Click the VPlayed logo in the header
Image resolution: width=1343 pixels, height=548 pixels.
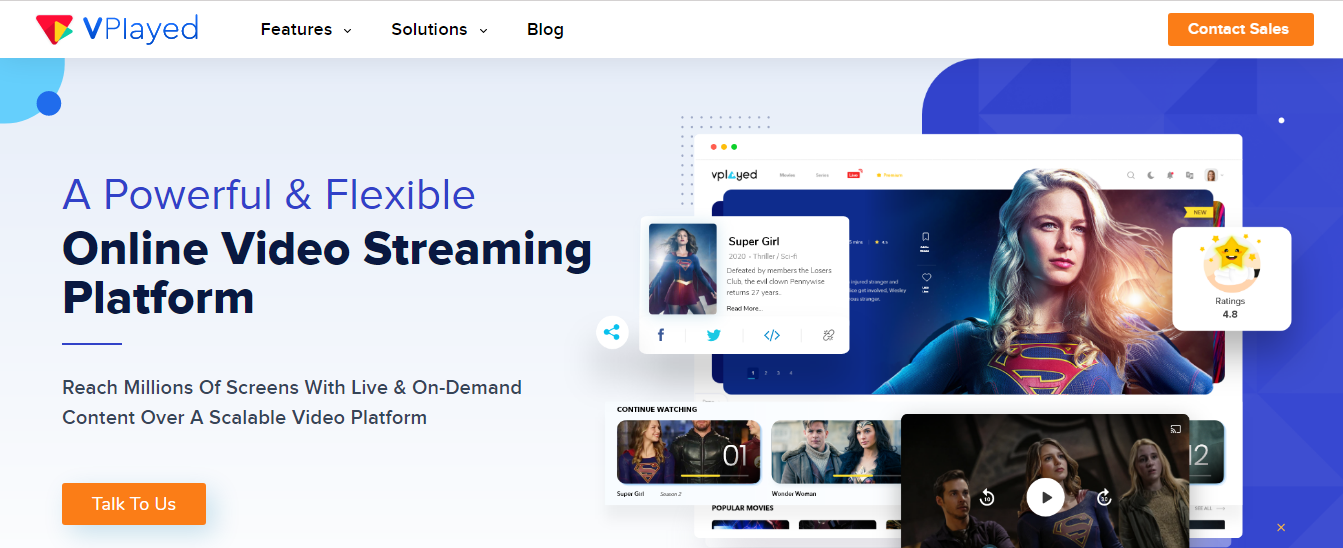click(117, 29)
